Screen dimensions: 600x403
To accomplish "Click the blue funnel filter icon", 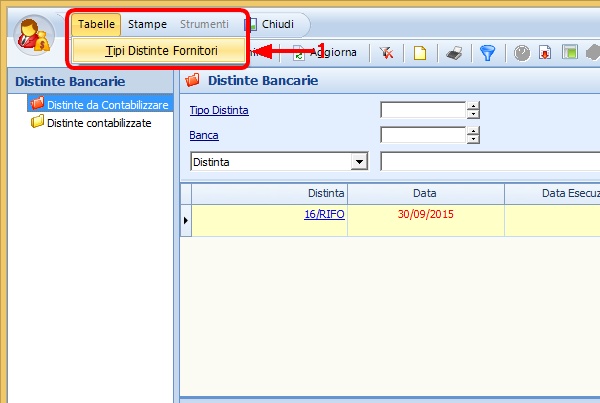I will pyautogui.click(x=487, y=53).
